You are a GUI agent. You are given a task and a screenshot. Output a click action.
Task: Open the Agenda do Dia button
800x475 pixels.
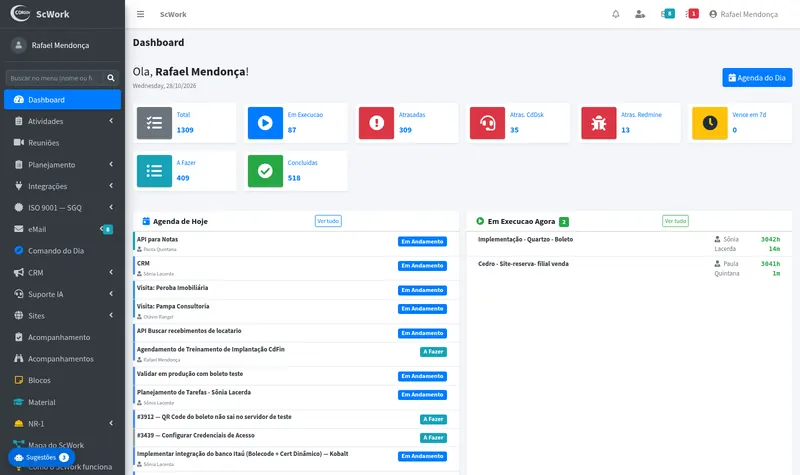pyautogui.click(x=757, y=78)
